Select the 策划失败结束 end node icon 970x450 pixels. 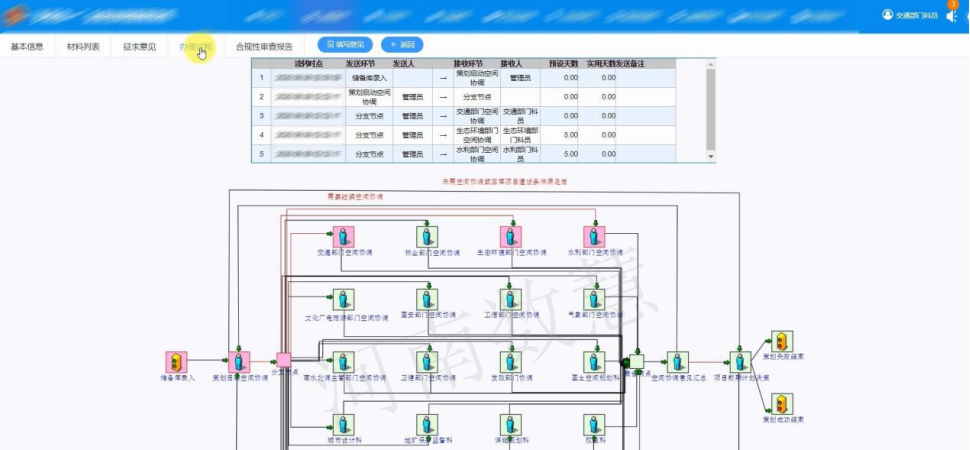782,342
